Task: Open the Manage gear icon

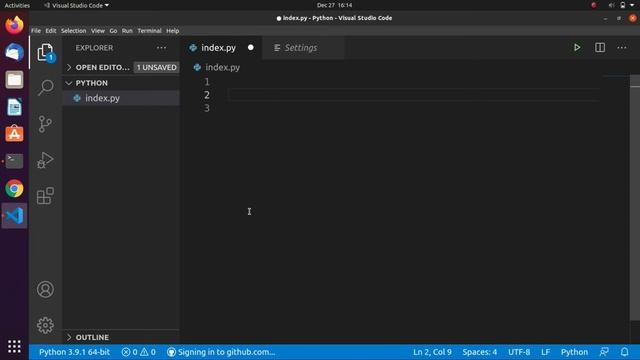Action: click(x=45, y=325)
